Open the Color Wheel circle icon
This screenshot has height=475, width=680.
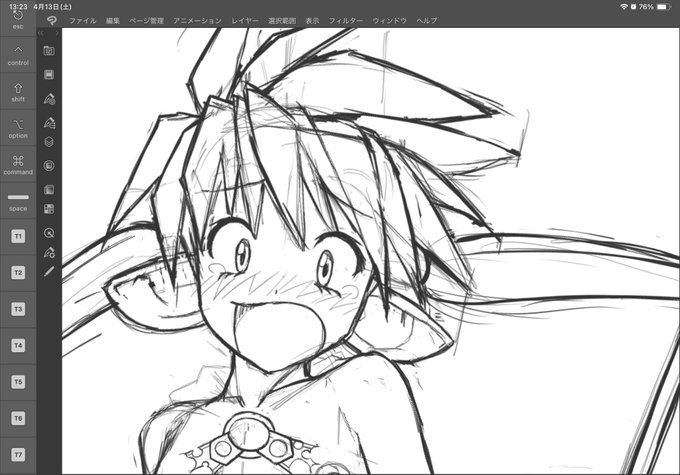(x=49, y=166)
